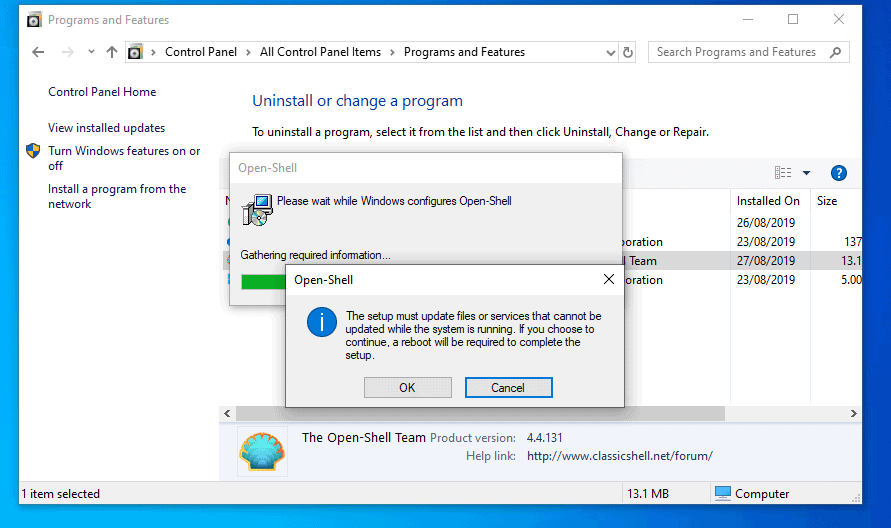
Task: Select 'All Control Panel Items' breadcrumb
Action: [321, 52]
